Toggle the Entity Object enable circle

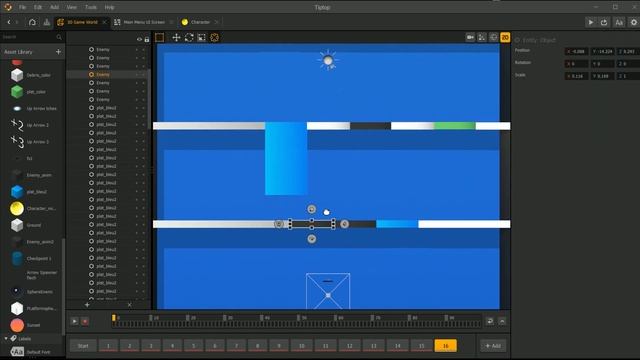(x=517, y=40)
